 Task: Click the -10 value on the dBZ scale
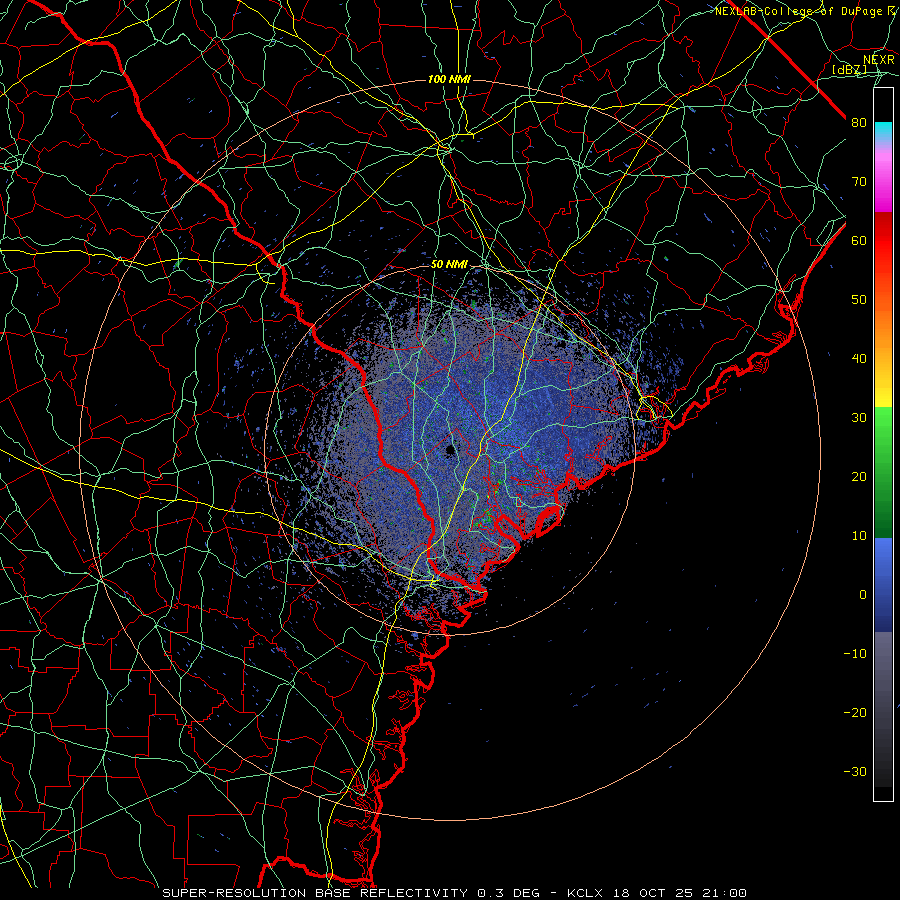(x=855, y=654)
